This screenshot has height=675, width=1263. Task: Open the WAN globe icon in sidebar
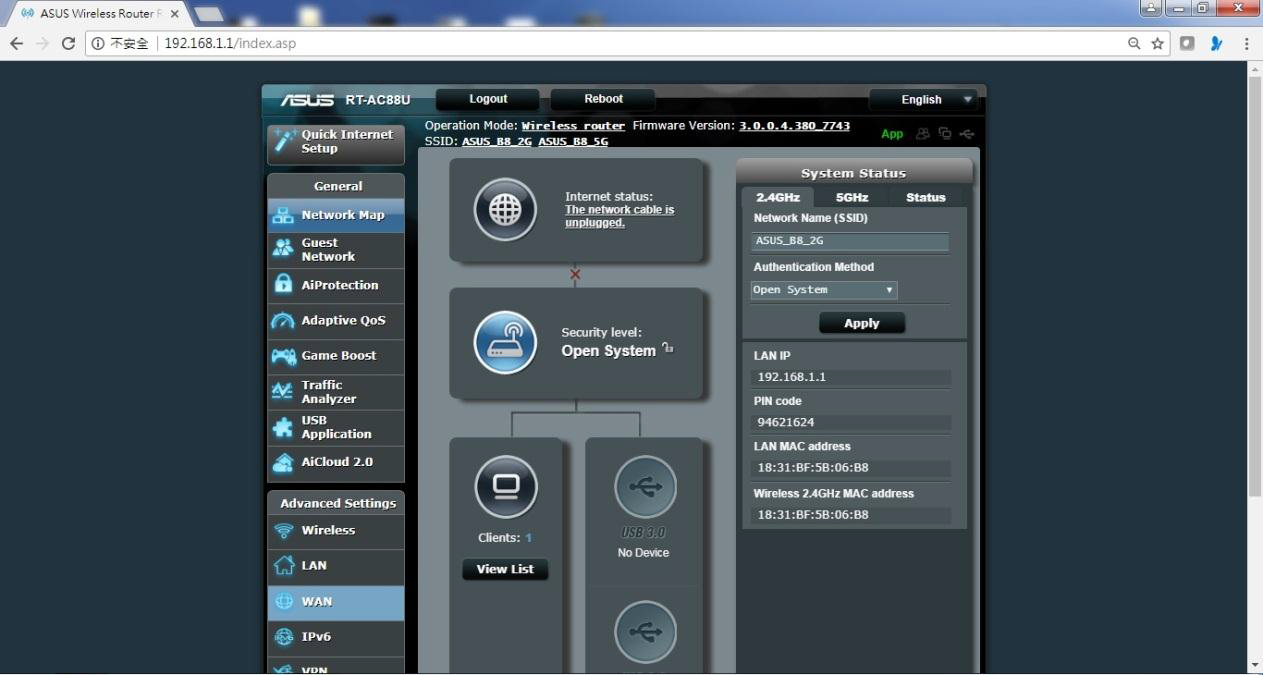click(x=284, y=602)
